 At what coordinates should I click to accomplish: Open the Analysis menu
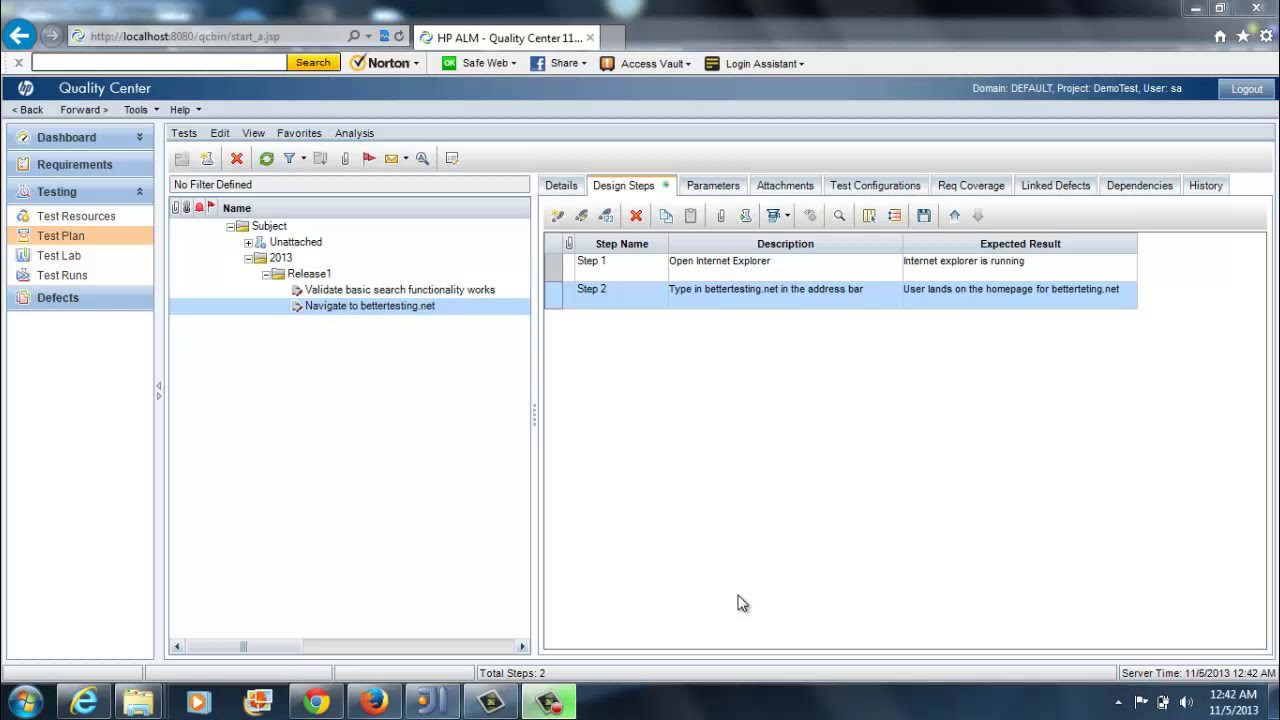354,133
